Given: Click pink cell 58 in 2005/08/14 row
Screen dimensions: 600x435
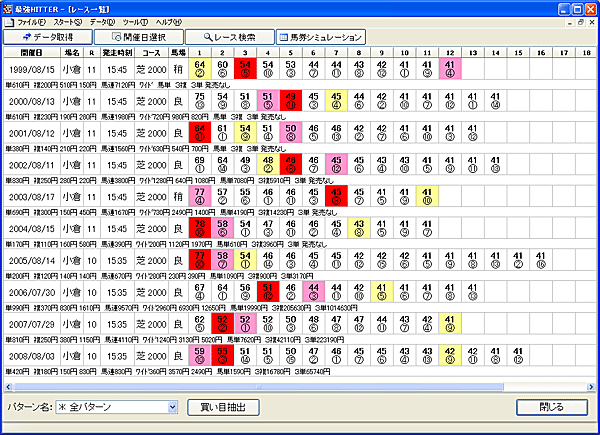Looking at the screenshot, I should pos(222,260).
